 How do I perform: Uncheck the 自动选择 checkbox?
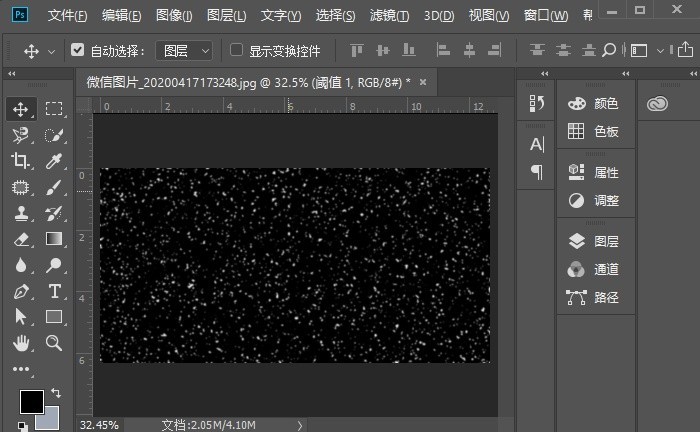pyautogui.click(x=77, y=50)
